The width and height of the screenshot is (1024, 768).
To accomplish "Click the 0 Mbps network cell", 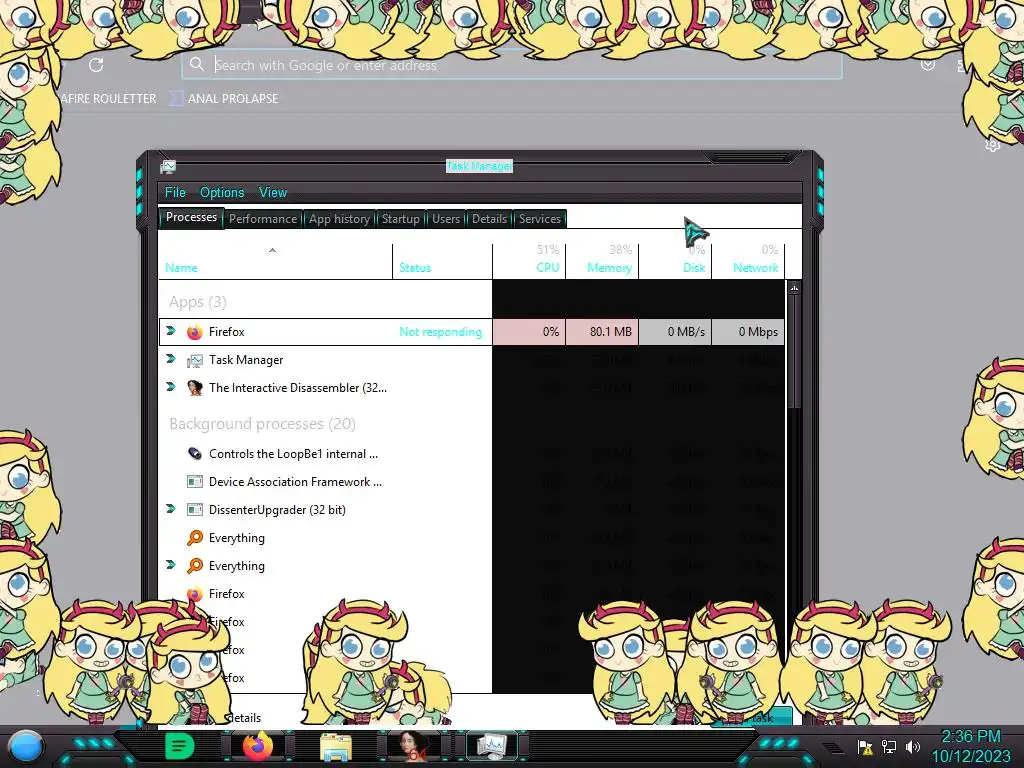I will pyautogui.click(x=748, y=332).
